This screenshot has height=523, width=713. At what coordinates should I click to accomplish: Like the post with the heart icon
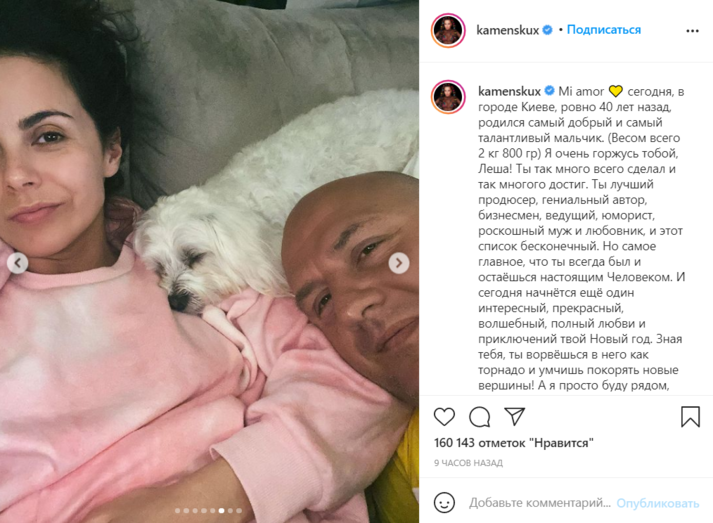click(x=444, y=417)
